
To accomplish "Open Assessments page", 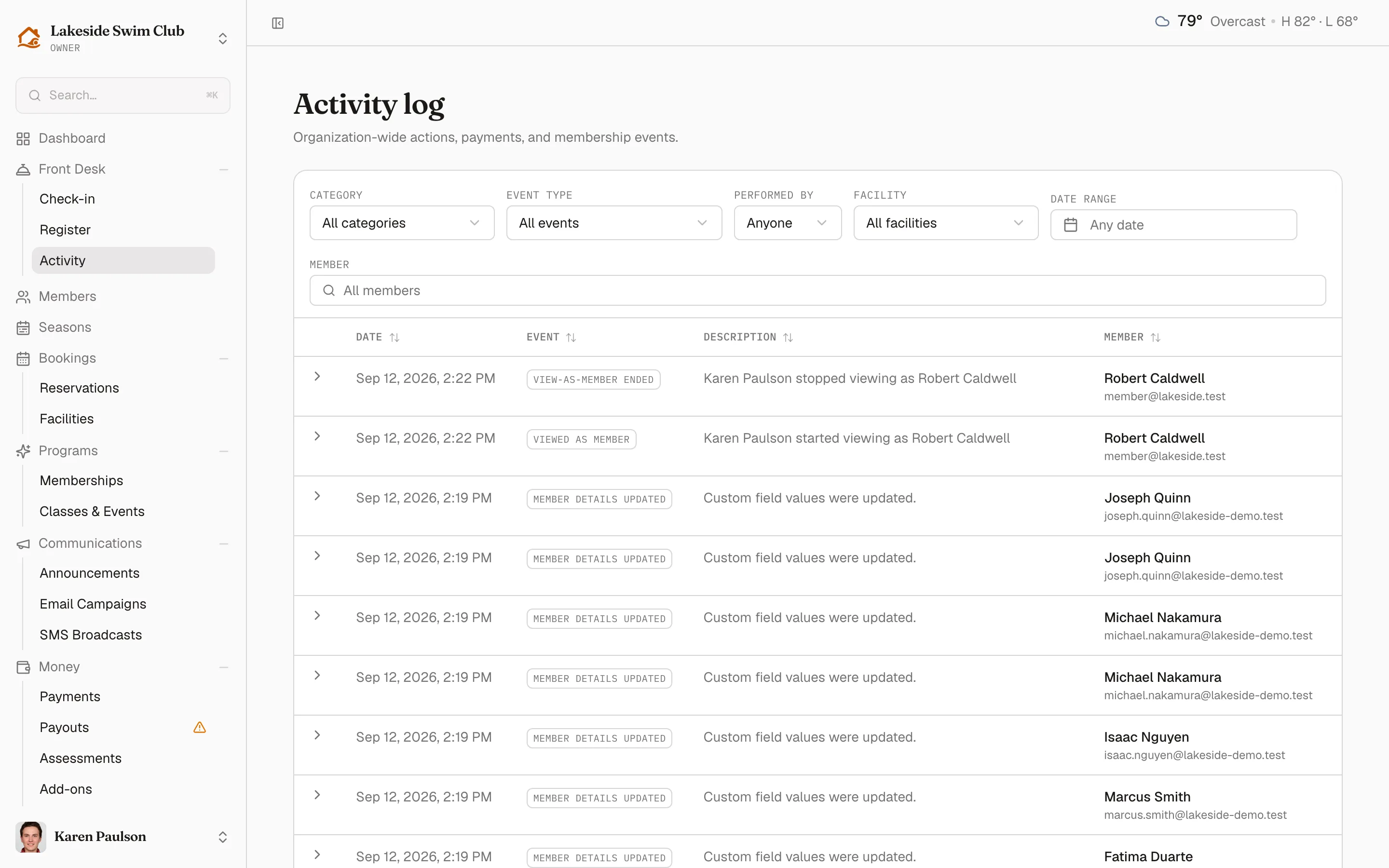I will (x=81, y=759).
